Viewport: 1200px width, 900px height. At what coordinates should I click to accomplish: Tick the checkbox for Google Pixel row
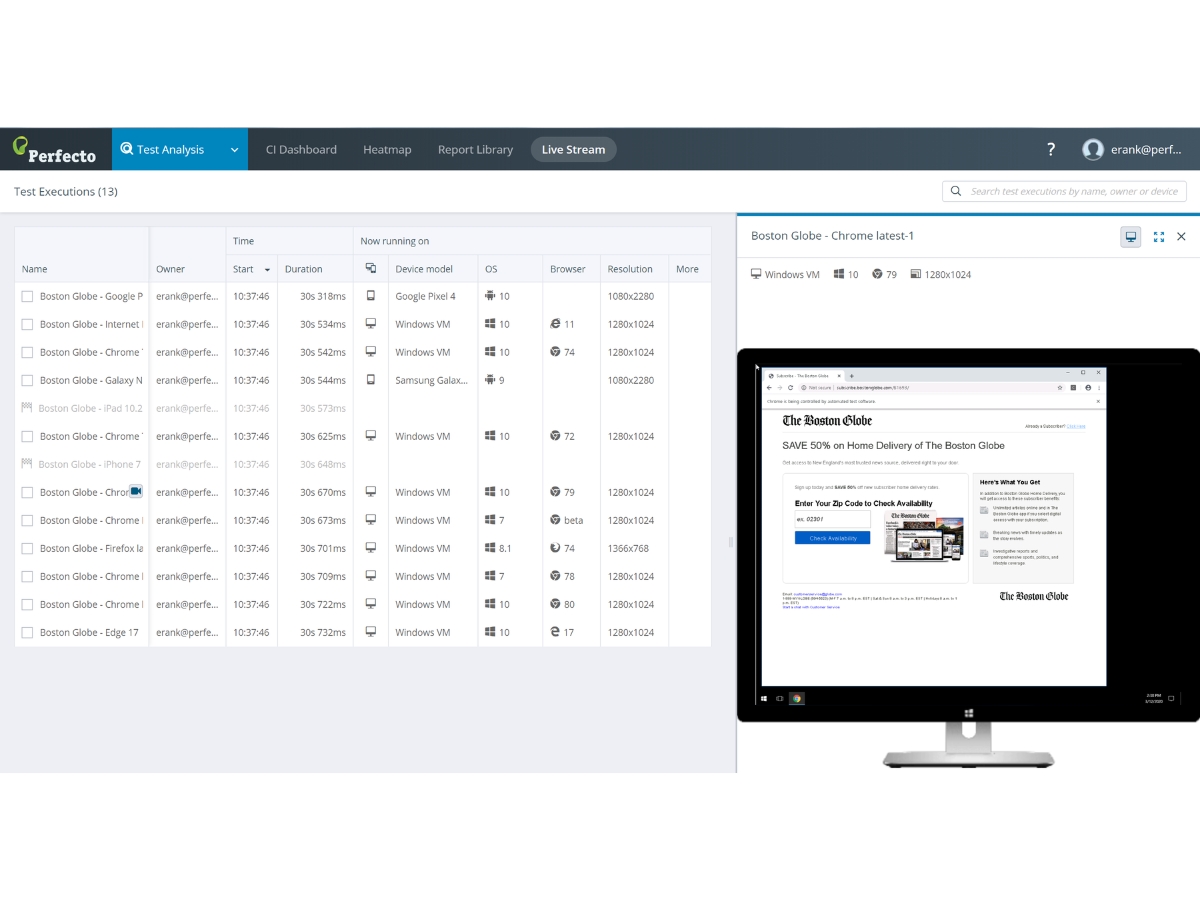coord(27,296)
